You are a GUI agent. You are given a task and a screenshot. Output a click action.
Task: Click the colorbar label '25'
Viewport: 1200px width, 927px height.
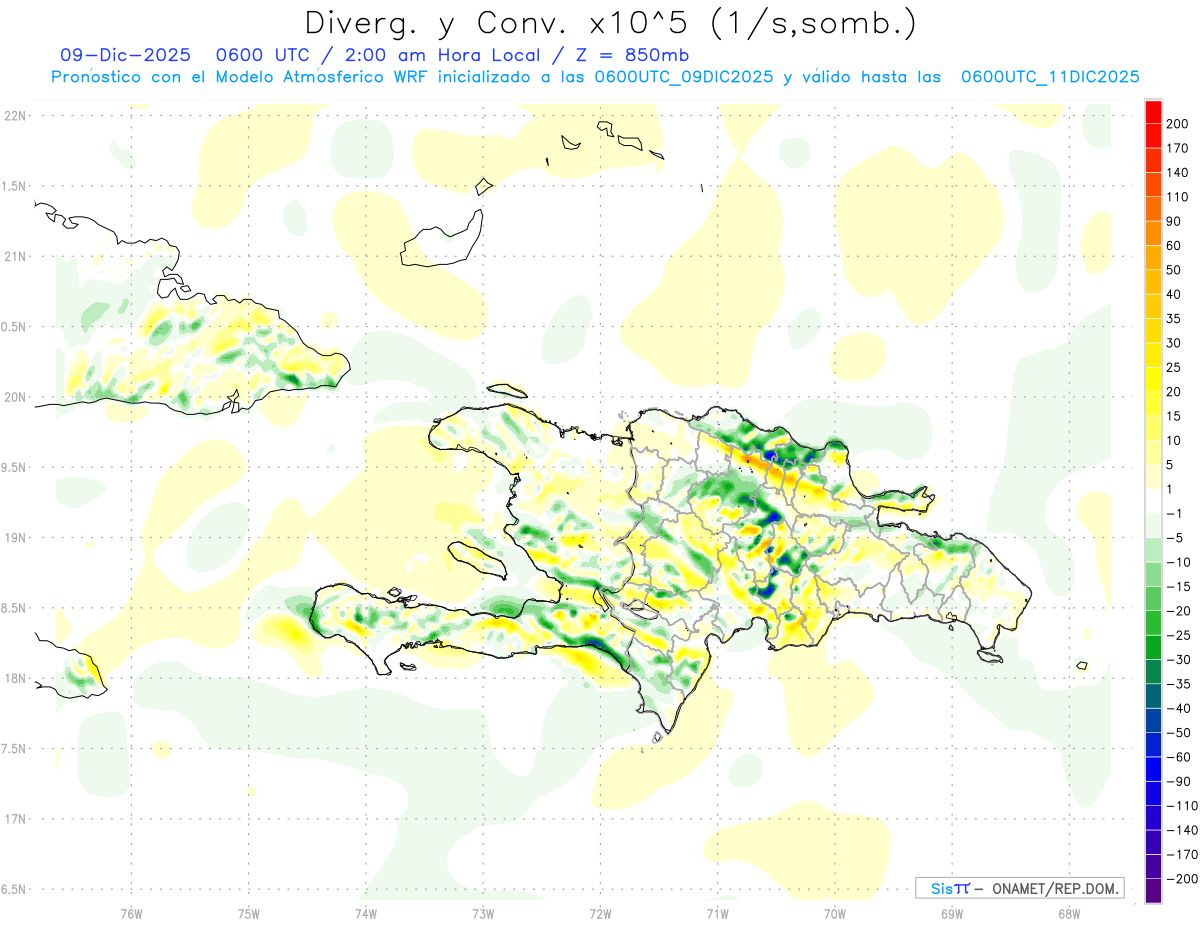(x=1174, y=367)
